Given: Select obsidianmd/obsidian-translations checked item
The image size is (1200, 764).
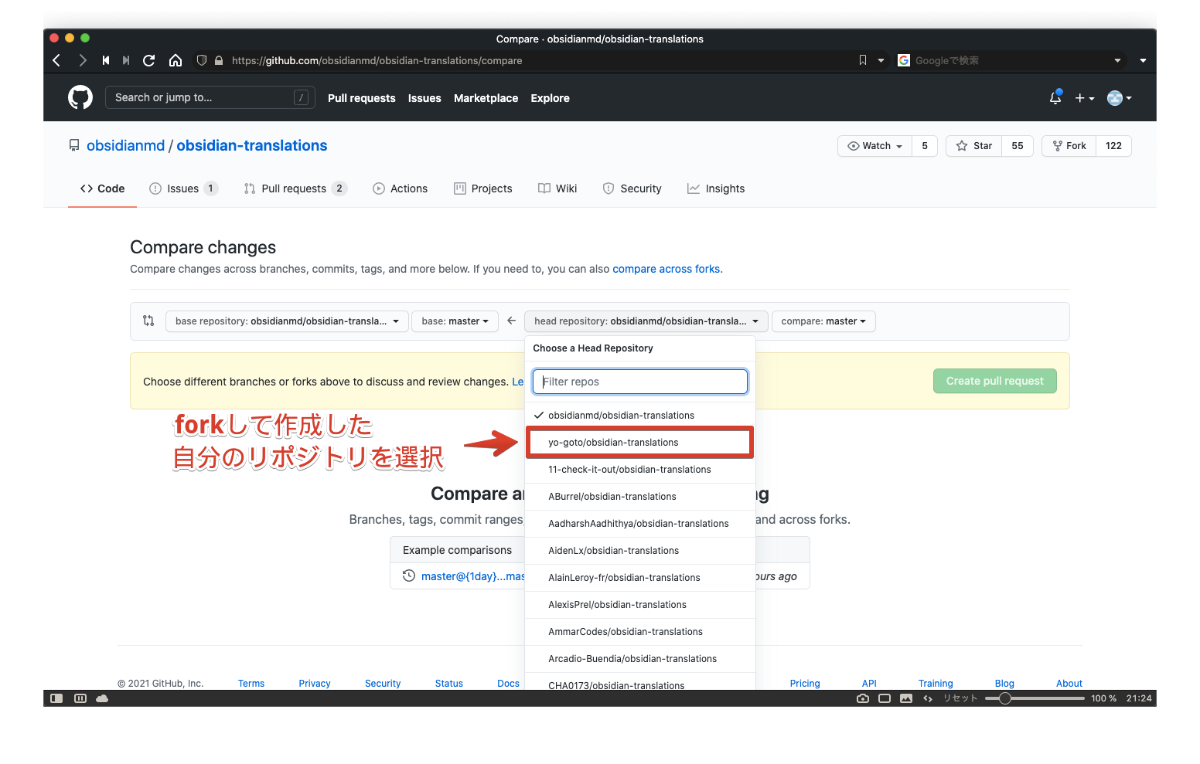Looking at the screenshot, I should click(640, 415).
